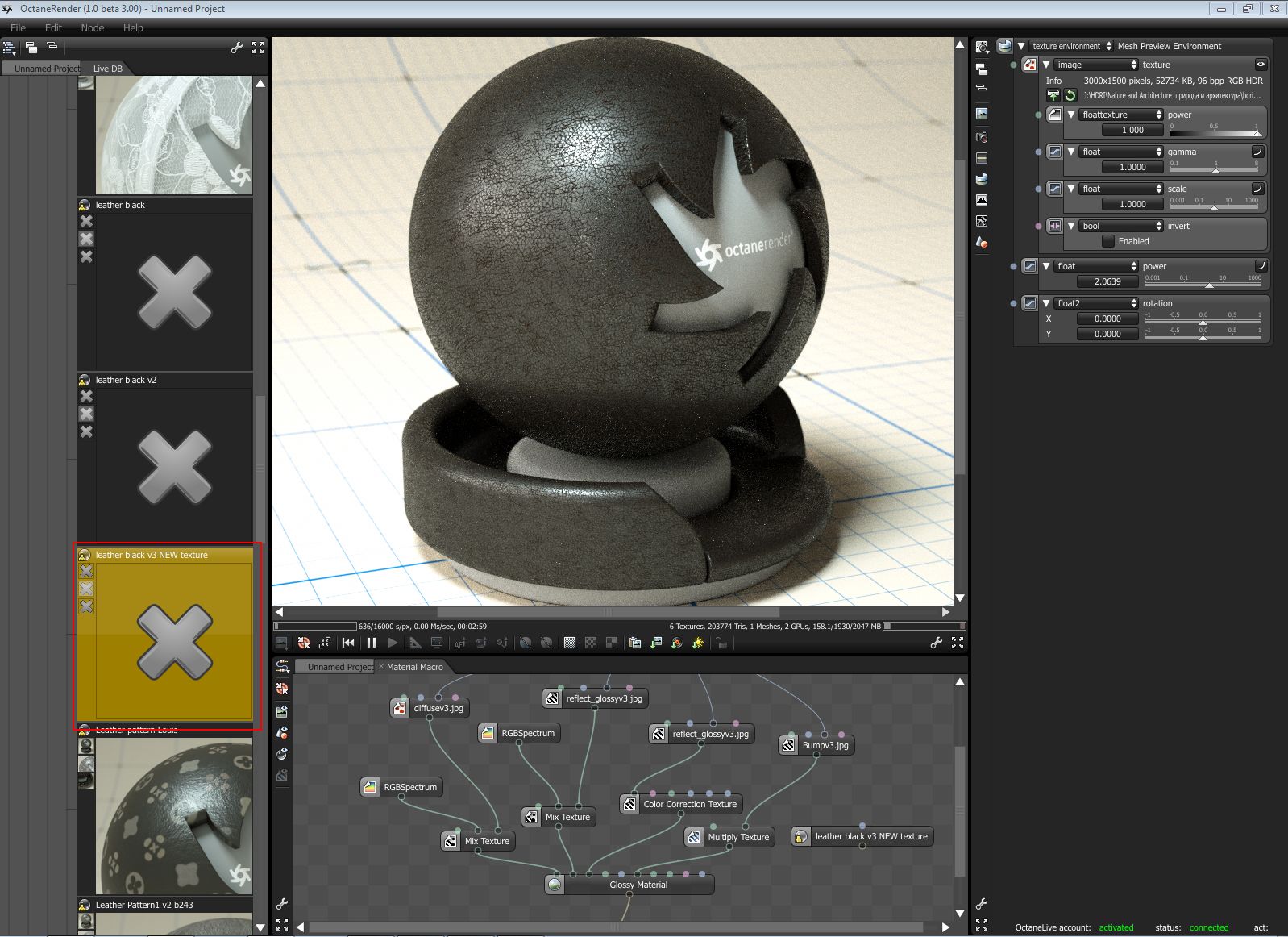
Task: Open the float2 dropdown beside rotation
Action: click(x=1096, y=303)
